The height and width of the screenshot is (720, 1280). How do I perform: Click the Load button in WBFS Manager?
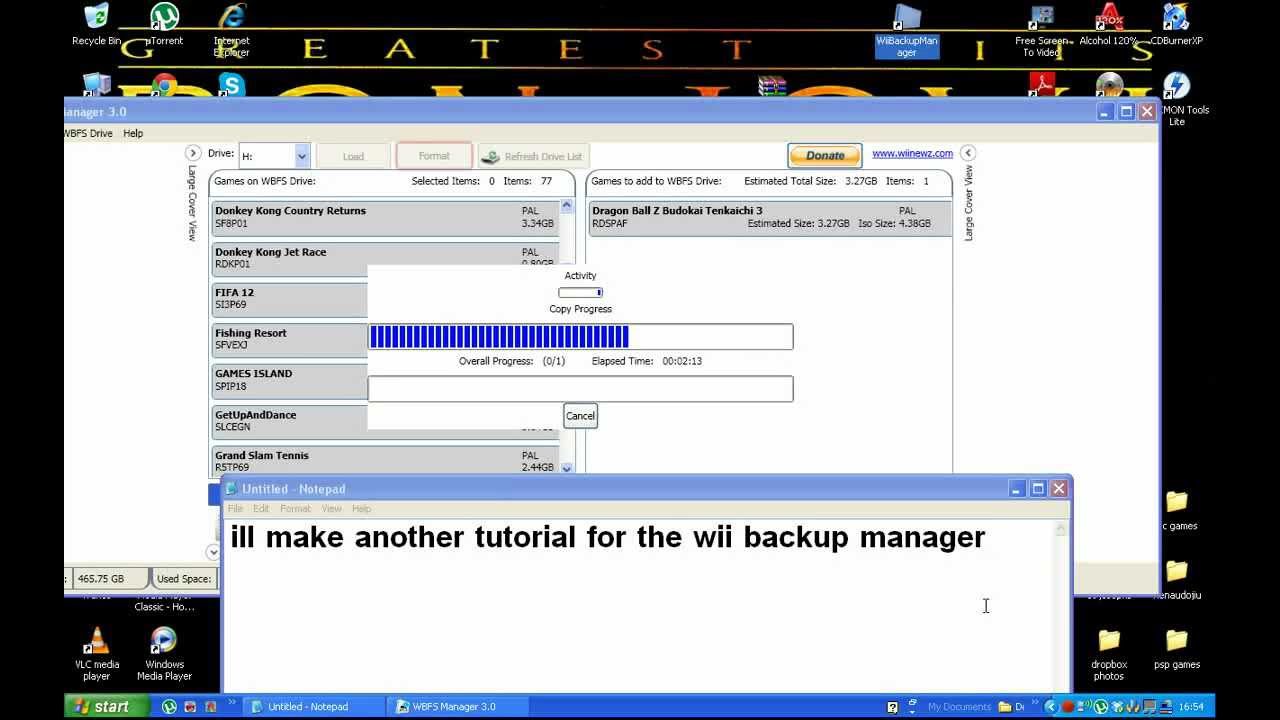(353, 156)
